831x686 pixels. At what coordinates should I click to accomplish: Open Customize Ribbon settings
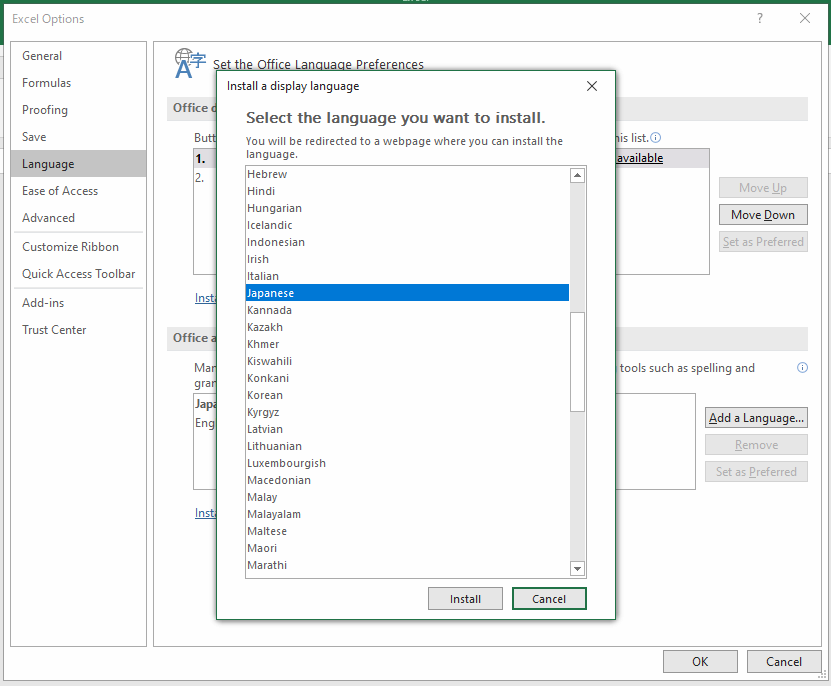(x=78, y=247)
